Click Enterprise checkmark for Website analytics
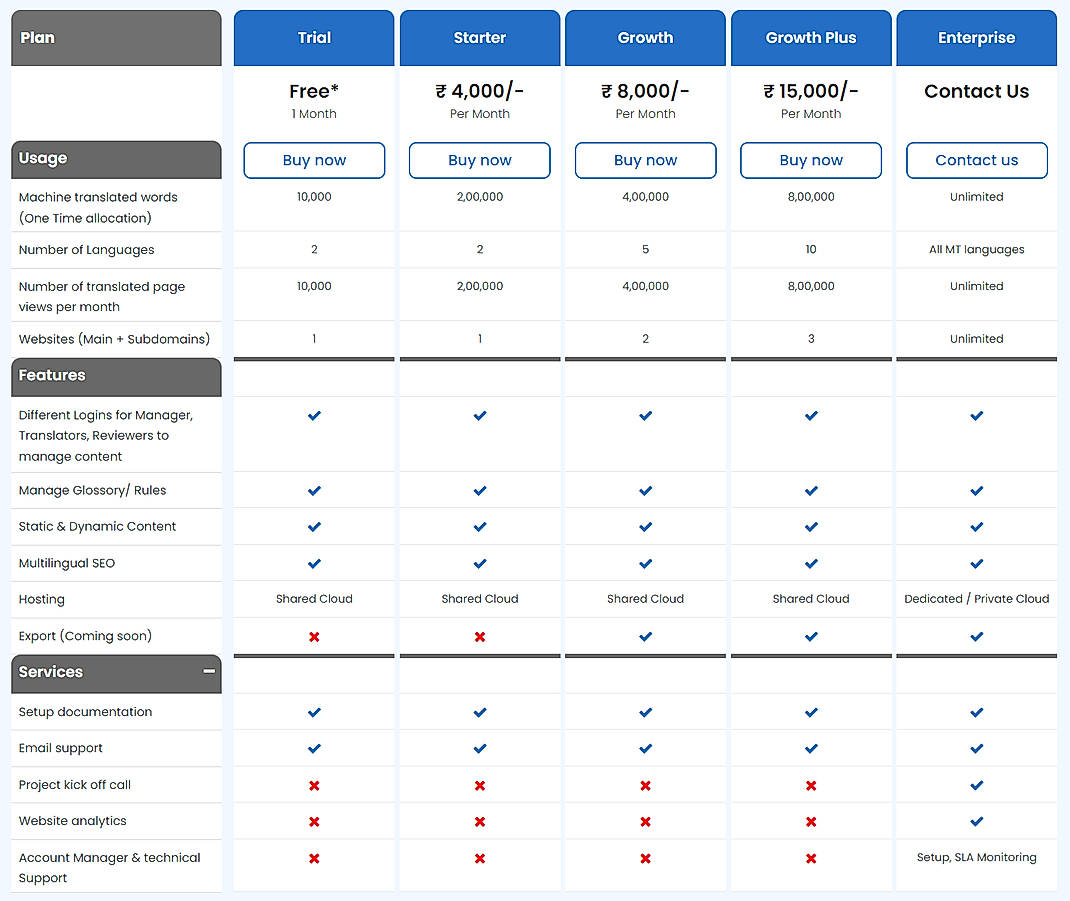Screen dimensions: 1070x901 [977, 822]
